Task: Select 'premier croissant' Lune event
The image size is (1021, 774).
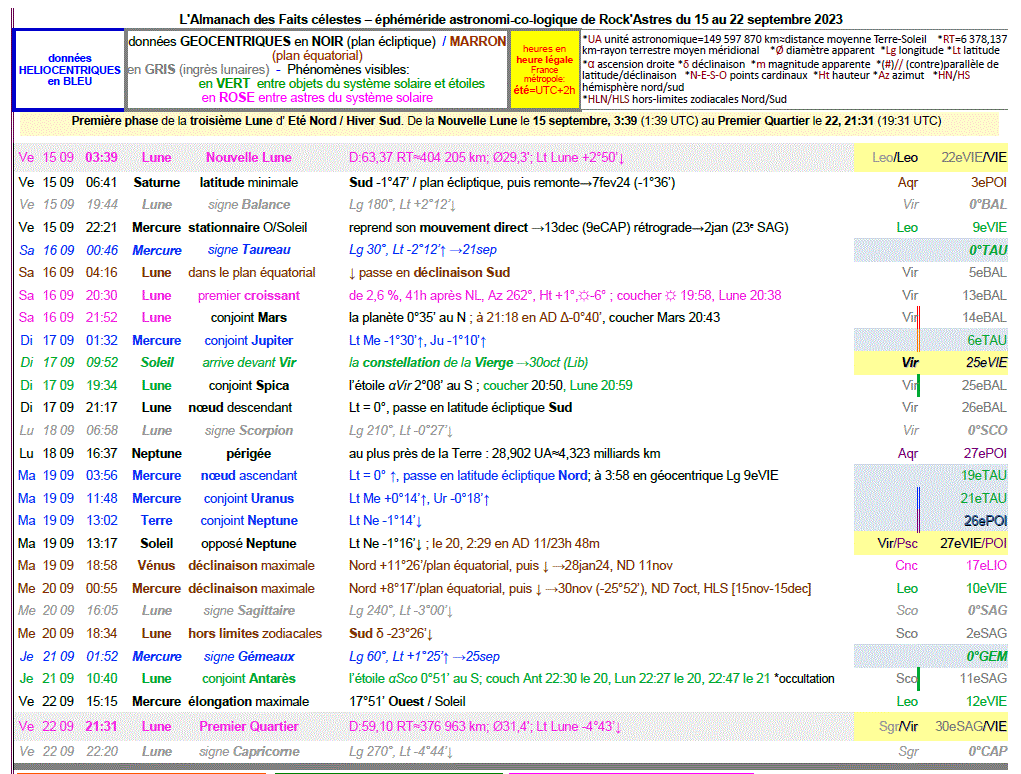Action: pyautogui.click(x=249, y=296)
